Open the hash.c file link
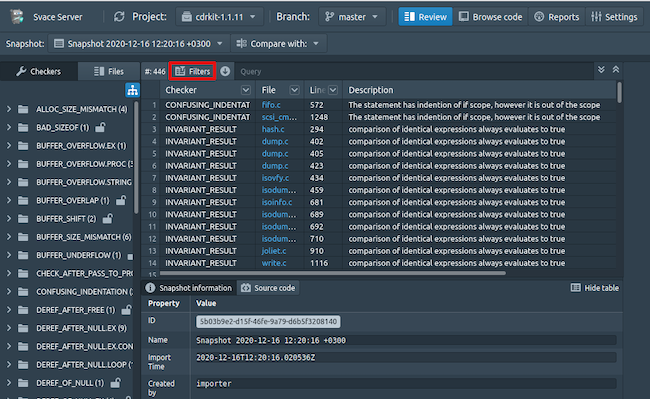This screenshot has width=650, height=399. point(273,129)
